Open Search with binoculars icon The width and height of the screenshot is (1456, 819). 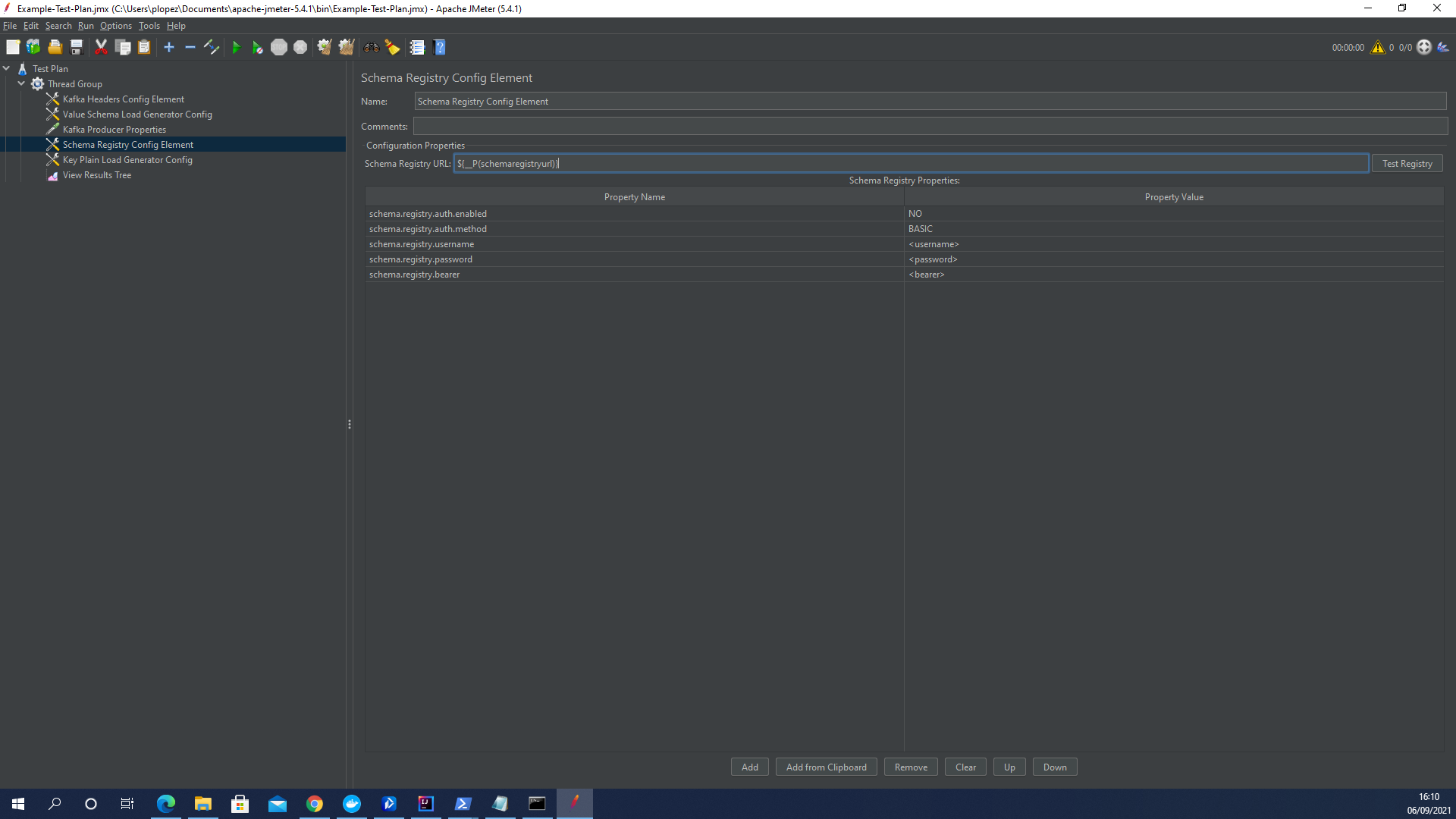click(371, 47)
